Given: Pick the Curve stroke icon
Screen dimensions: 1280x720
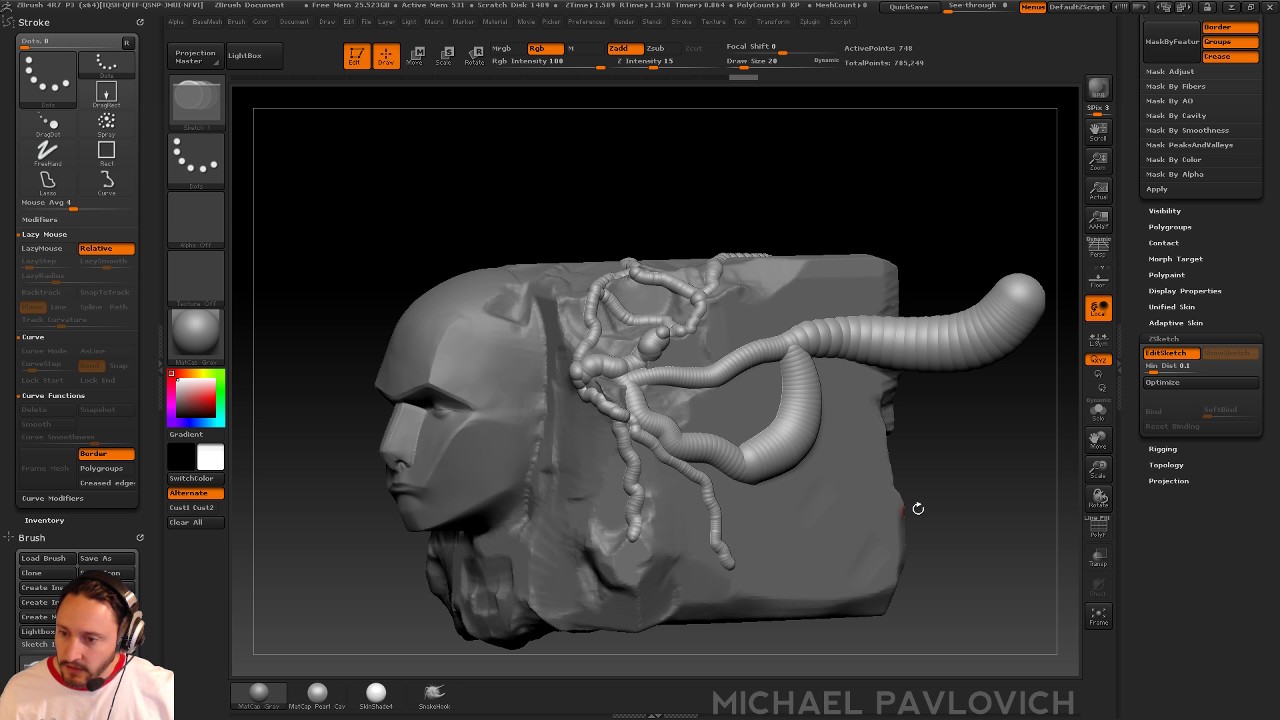Looking at the screenshot, I should pyautogui.click(x=106, y=183).
